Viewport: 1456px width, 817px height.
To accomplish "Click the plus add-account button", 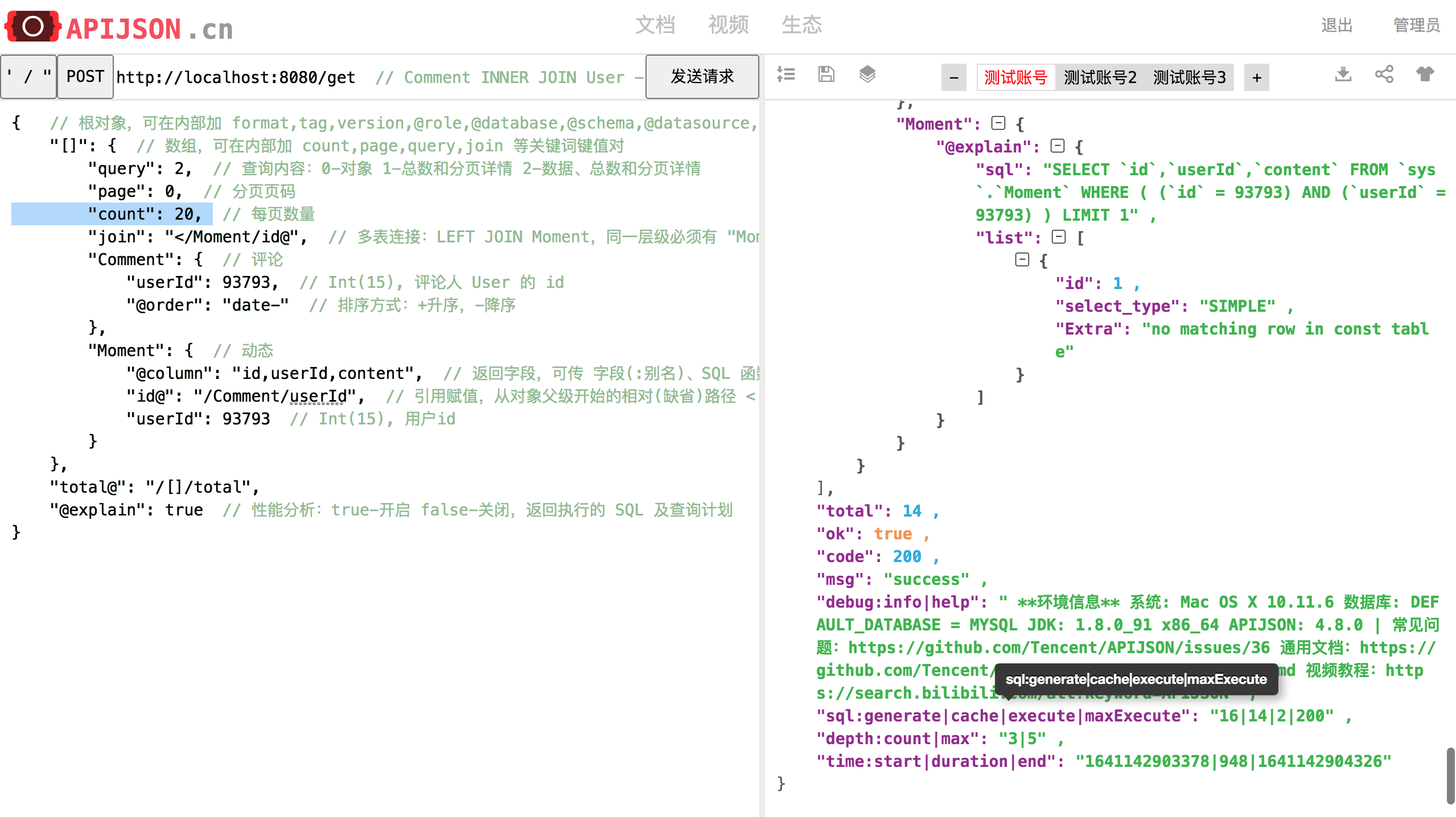I will 1256,77.
